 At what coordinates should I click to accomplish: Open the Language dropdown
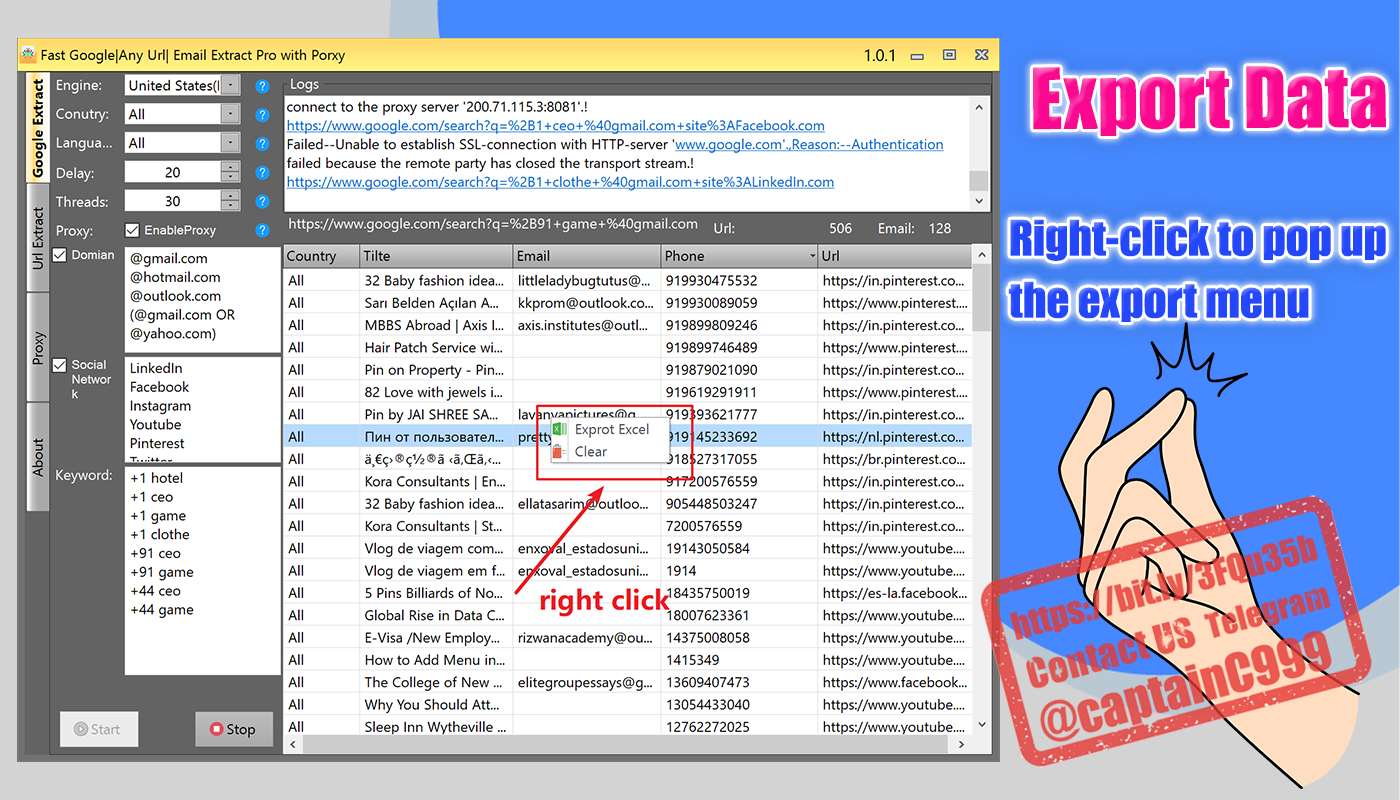tap(232, 142)
